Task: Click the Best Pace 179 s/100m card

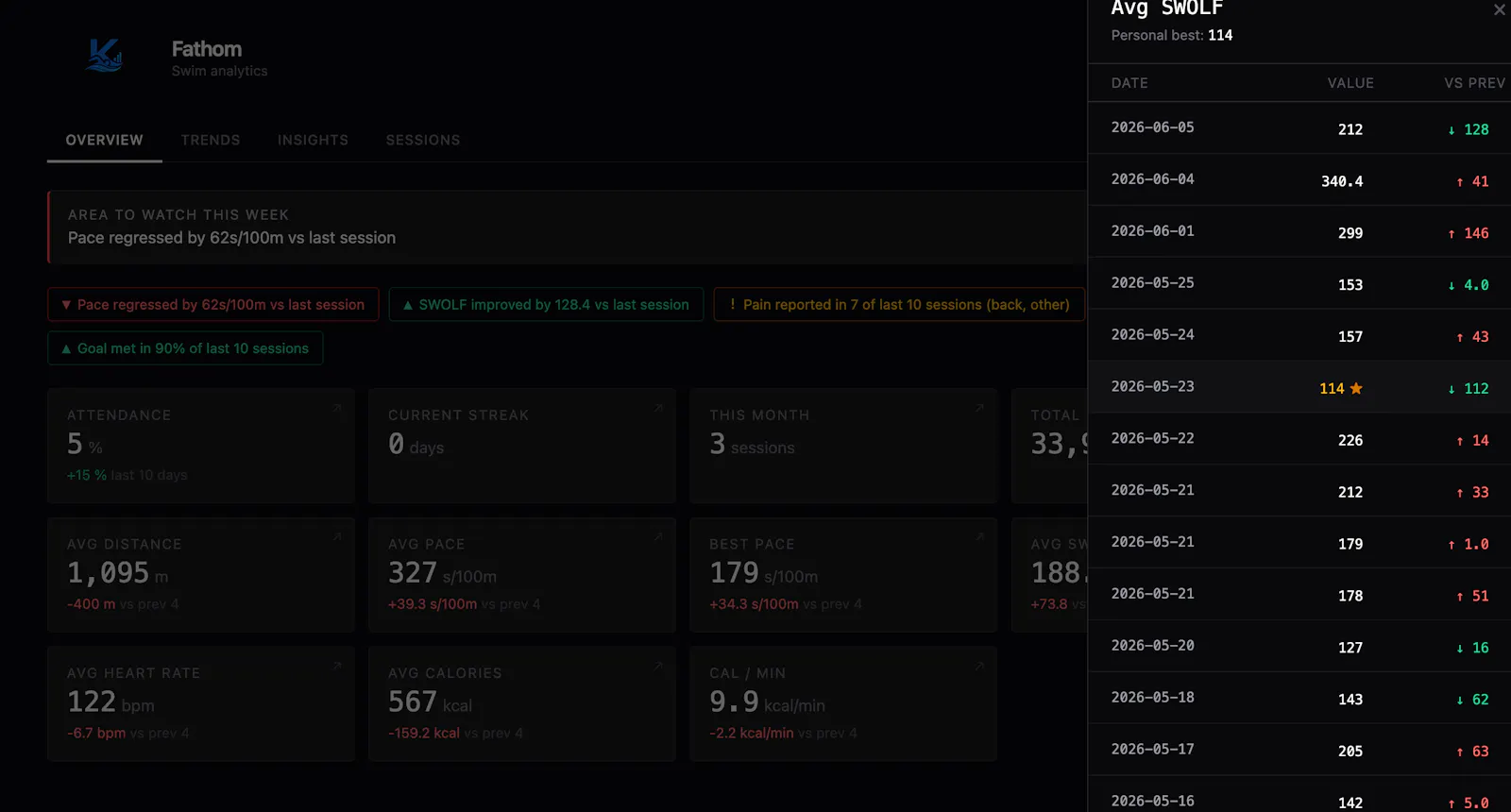Action: click(x=843, y=574)
